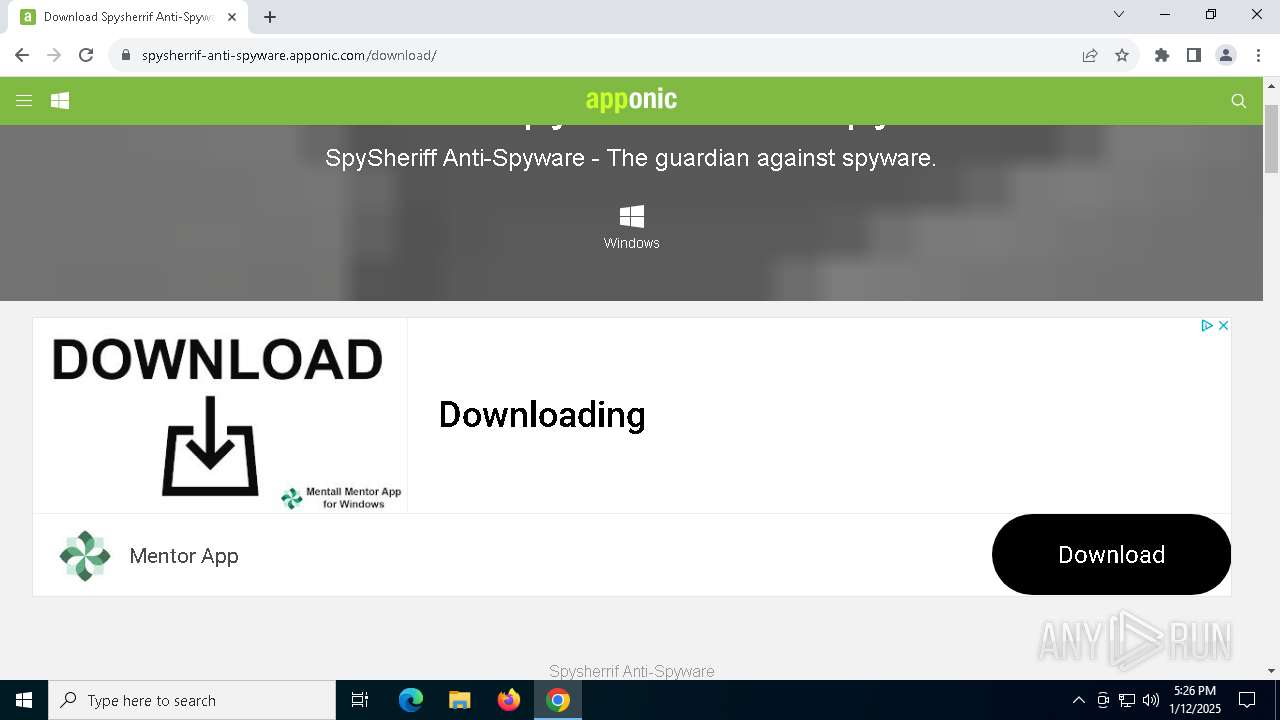
Task: Expand the tab search dropdown
Action: 1119,14
